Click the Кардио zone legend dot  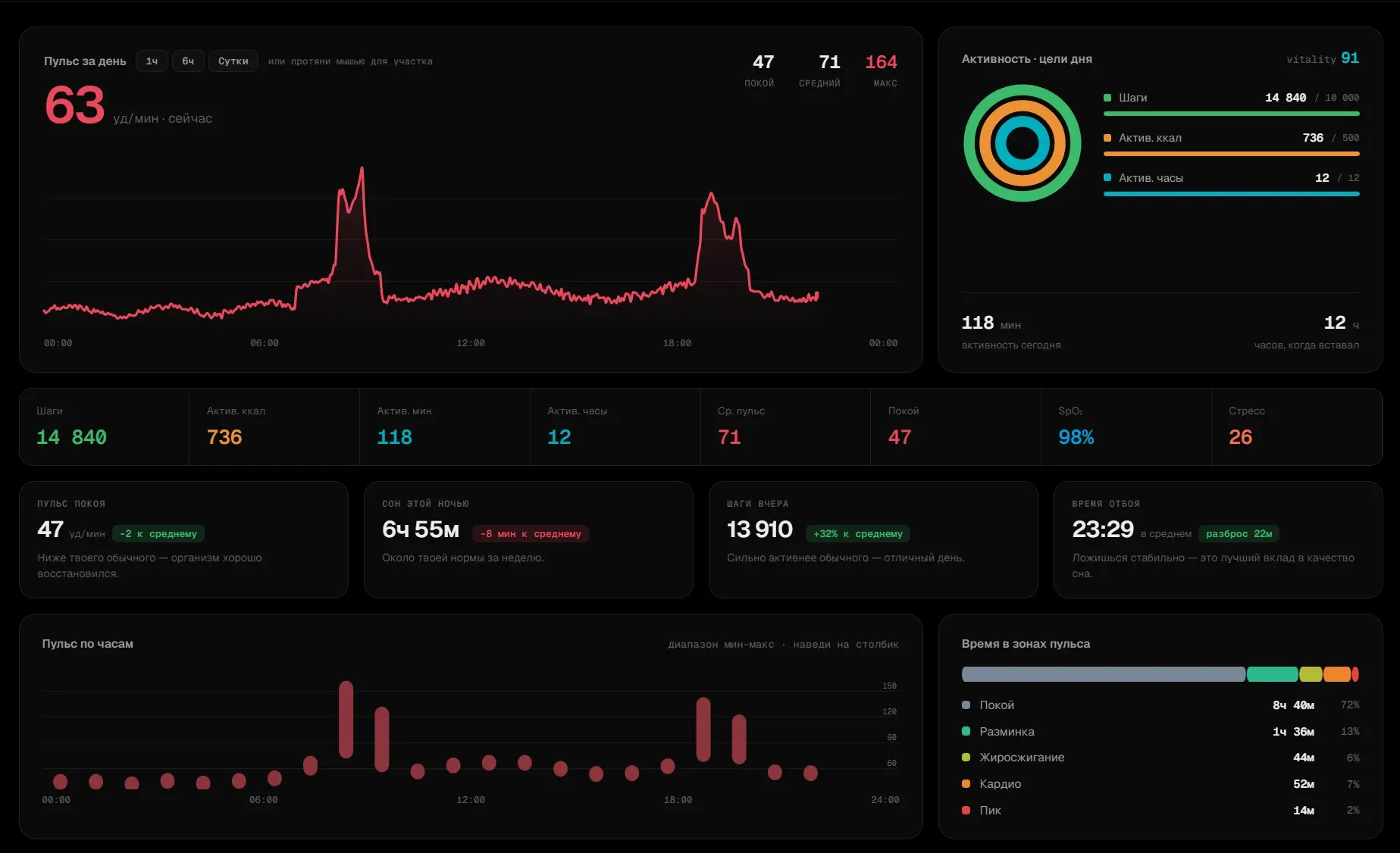[x=966, y=784]
